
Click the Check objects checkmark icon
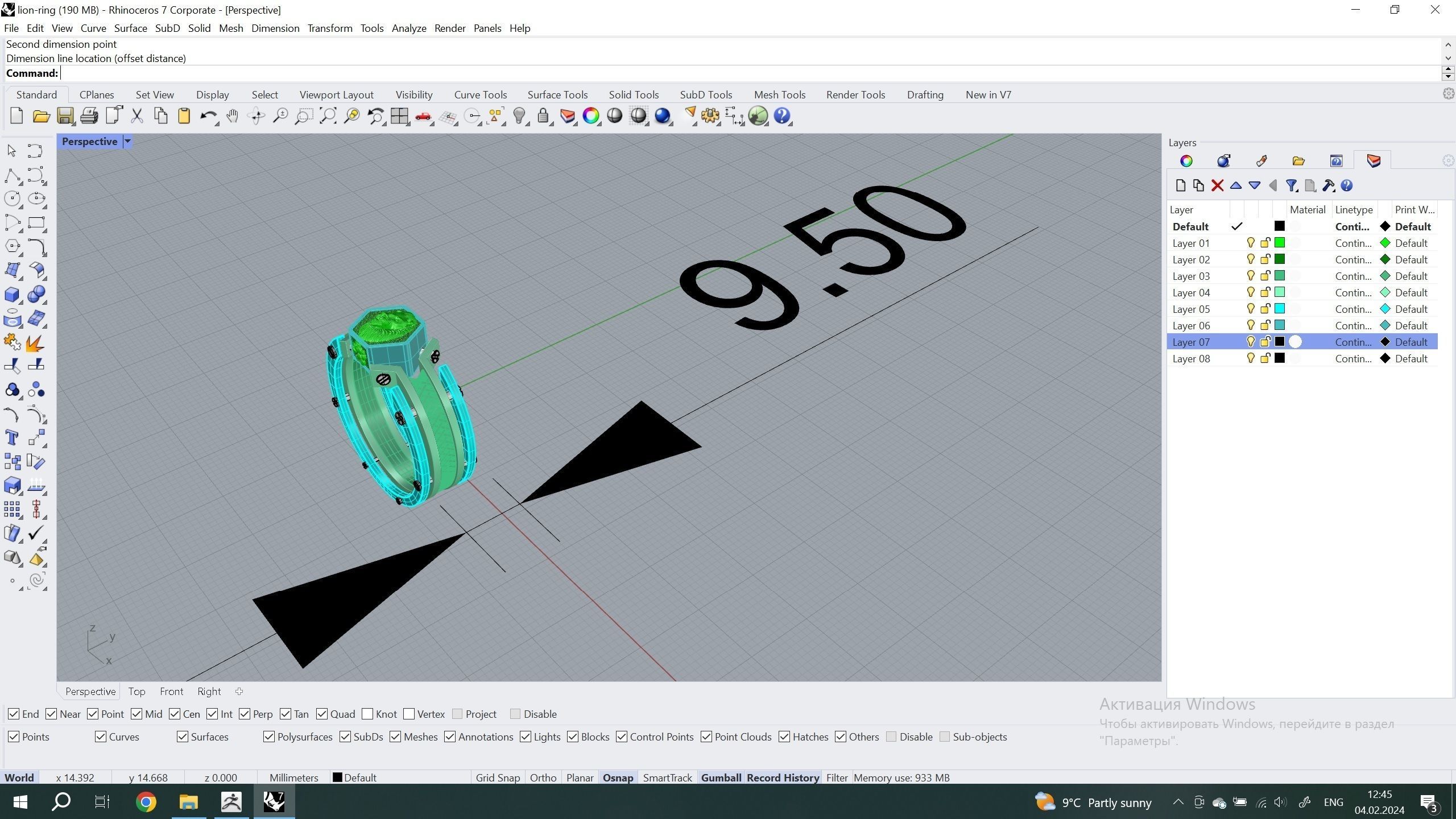(36, 533)
